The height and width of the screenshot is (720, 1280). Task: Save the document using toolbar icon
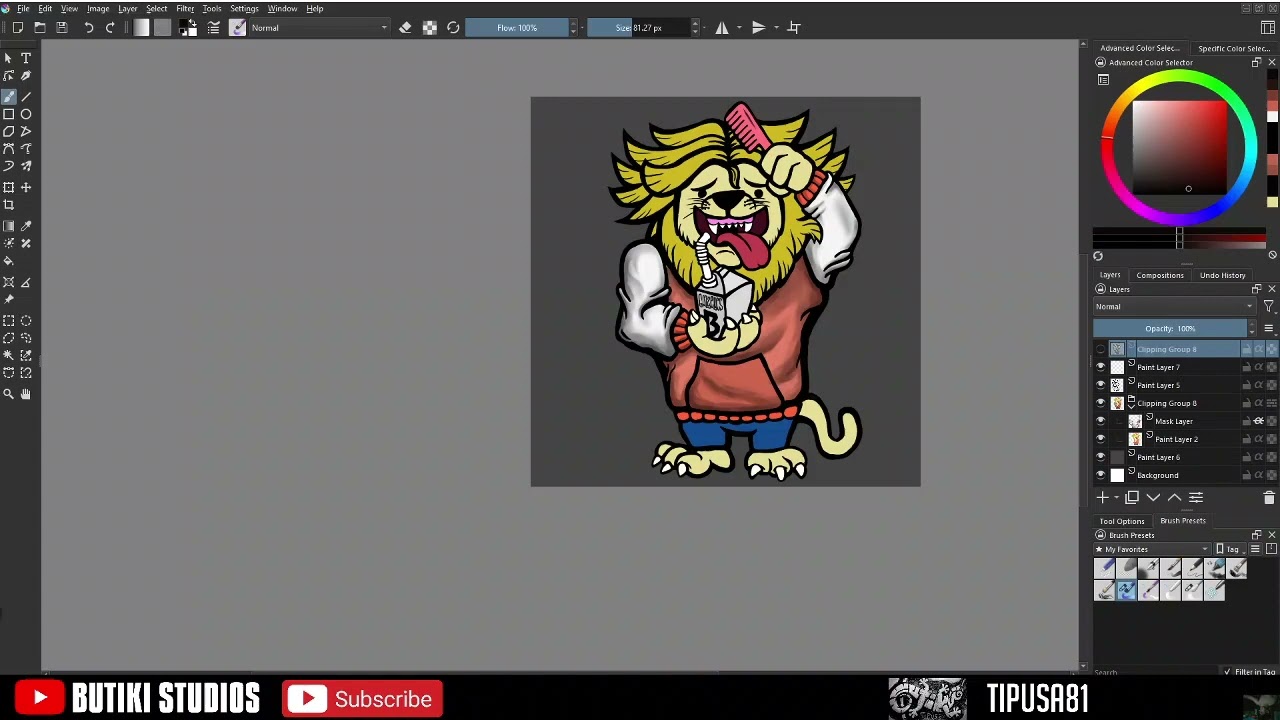pos(62,28)
